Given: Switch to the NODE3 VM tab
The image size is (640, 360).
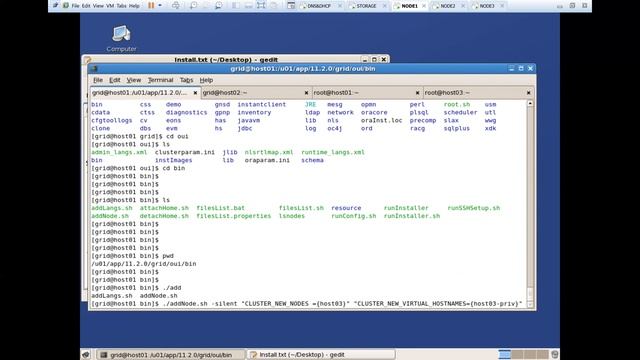Looking at the screenshot, I should [x=487, y=6].
